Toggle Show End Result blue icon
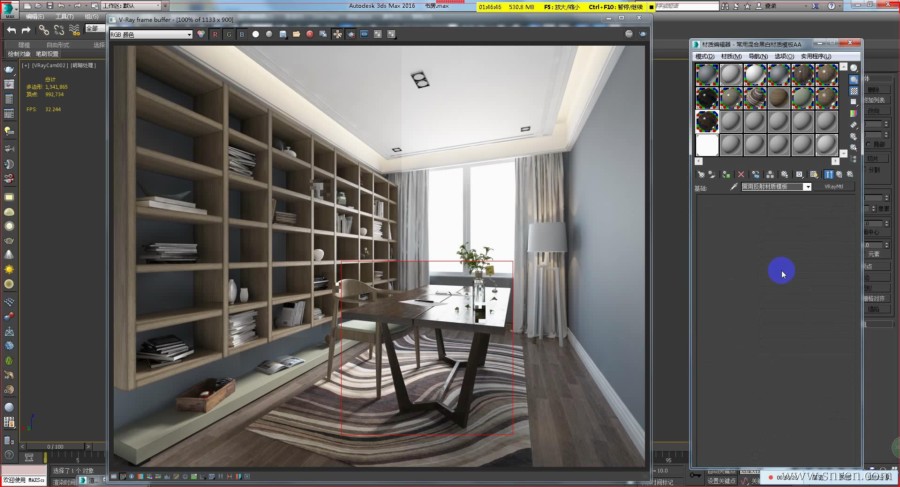The height and width of the screenshot is (487, 900). pos(829,175)
